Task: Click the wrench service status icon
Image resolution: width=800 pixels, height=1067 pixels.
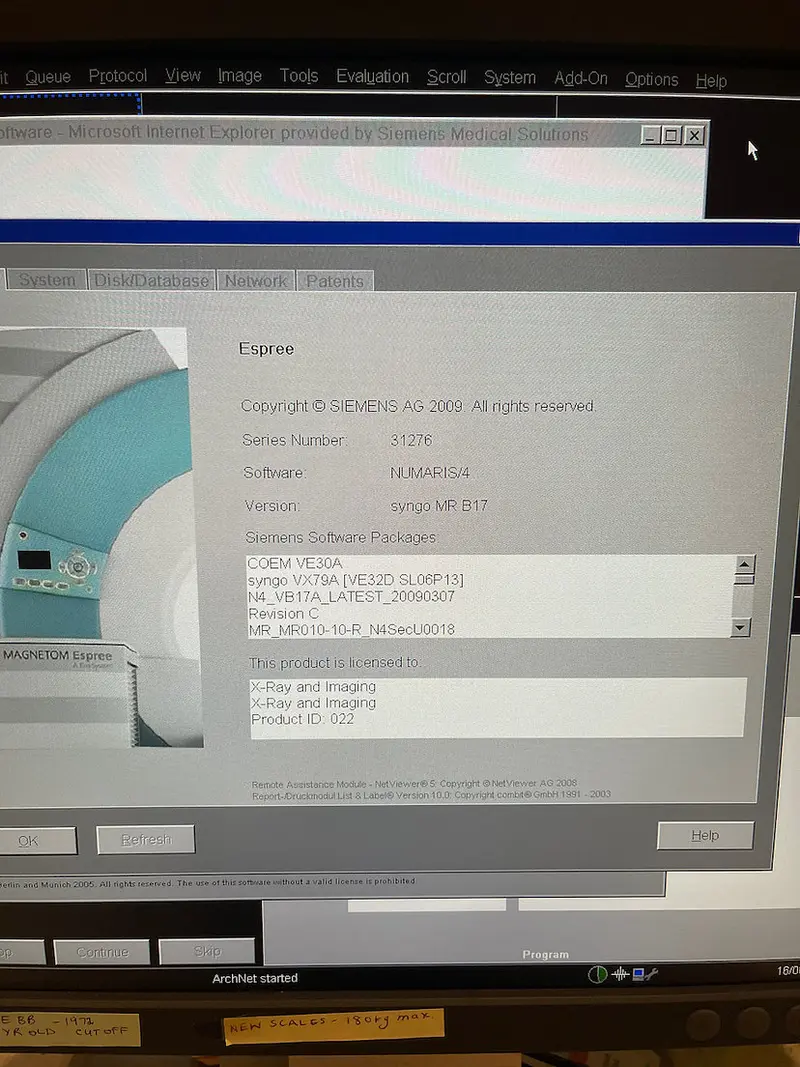Action: 652,974
